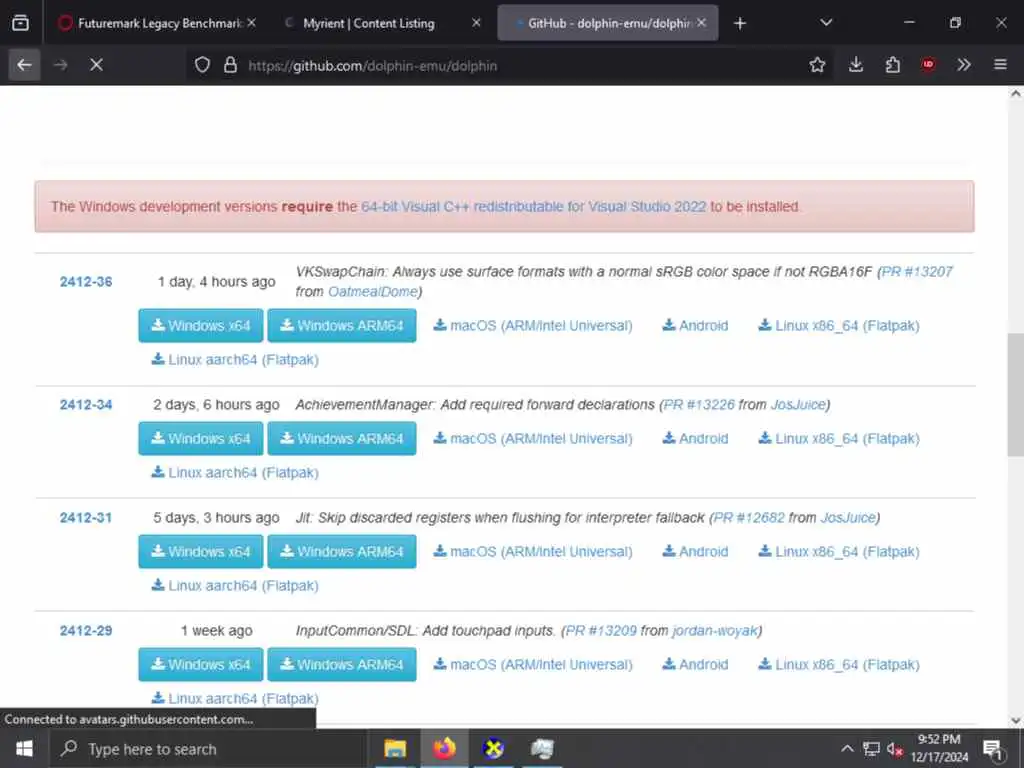1024x768 pixels.
Task: Open PR #13226 link
Action: point(699,404)
